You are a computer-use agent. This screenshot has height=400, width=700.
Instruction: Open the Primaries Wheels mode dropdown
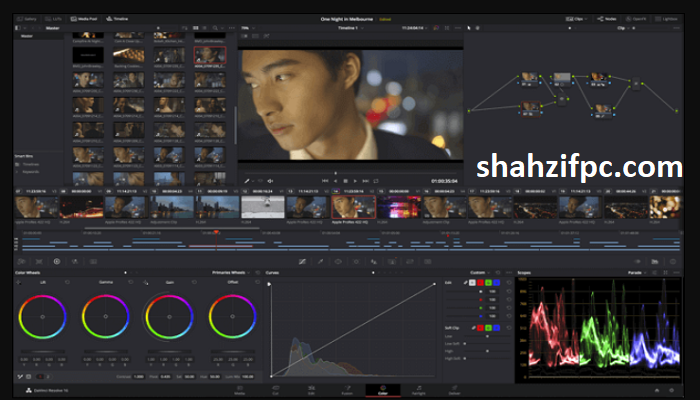pyautogui.click(x=231, y=272)
